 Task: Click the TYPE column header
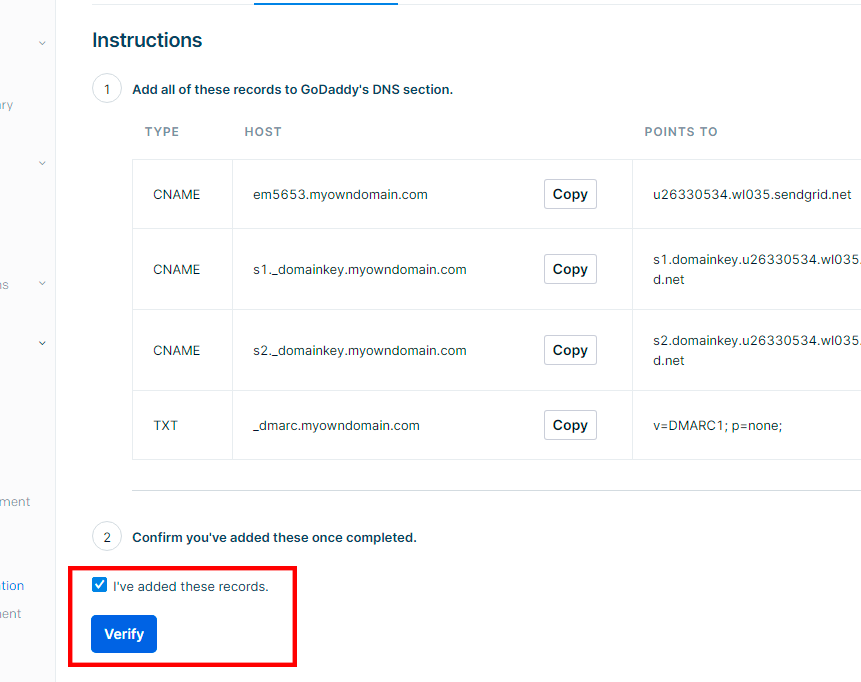[x=162, y=132]
